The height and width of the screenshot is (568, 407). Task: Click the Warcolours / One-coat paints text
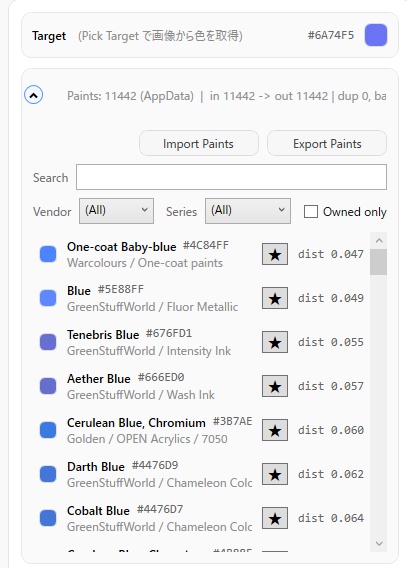(145, 263)
